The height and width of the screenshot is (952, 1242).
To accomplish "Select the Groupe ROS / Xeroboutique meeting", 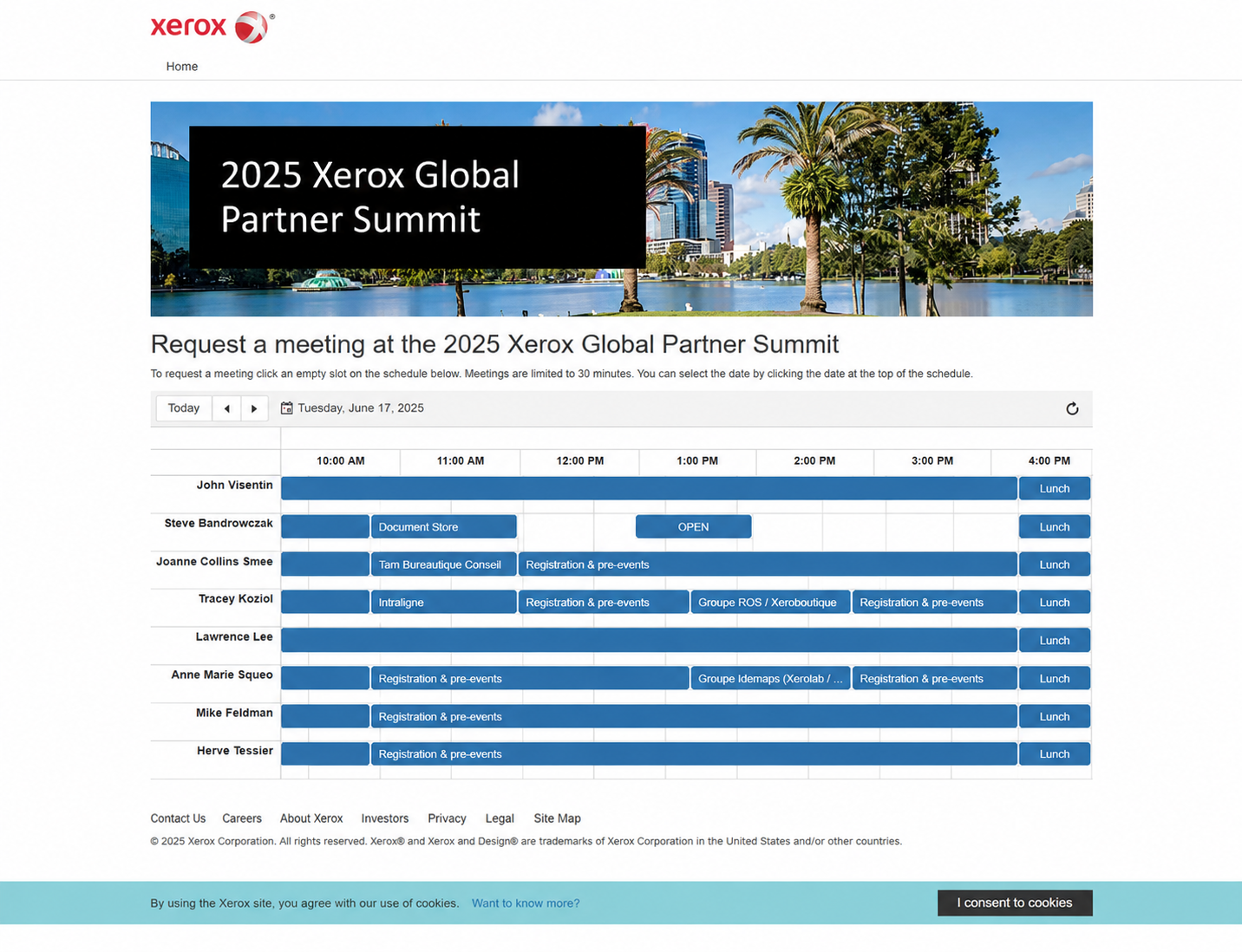I will pos(770,603).
